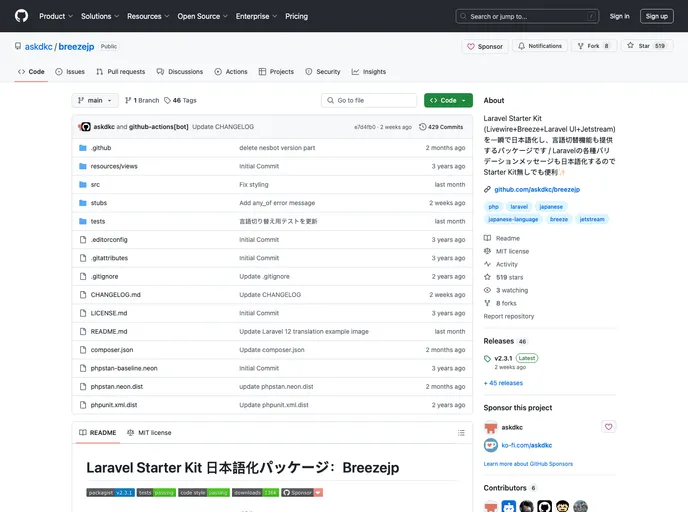Open the .github folder
This screenshot has width=688, height=512.
(x=101, y=147)
